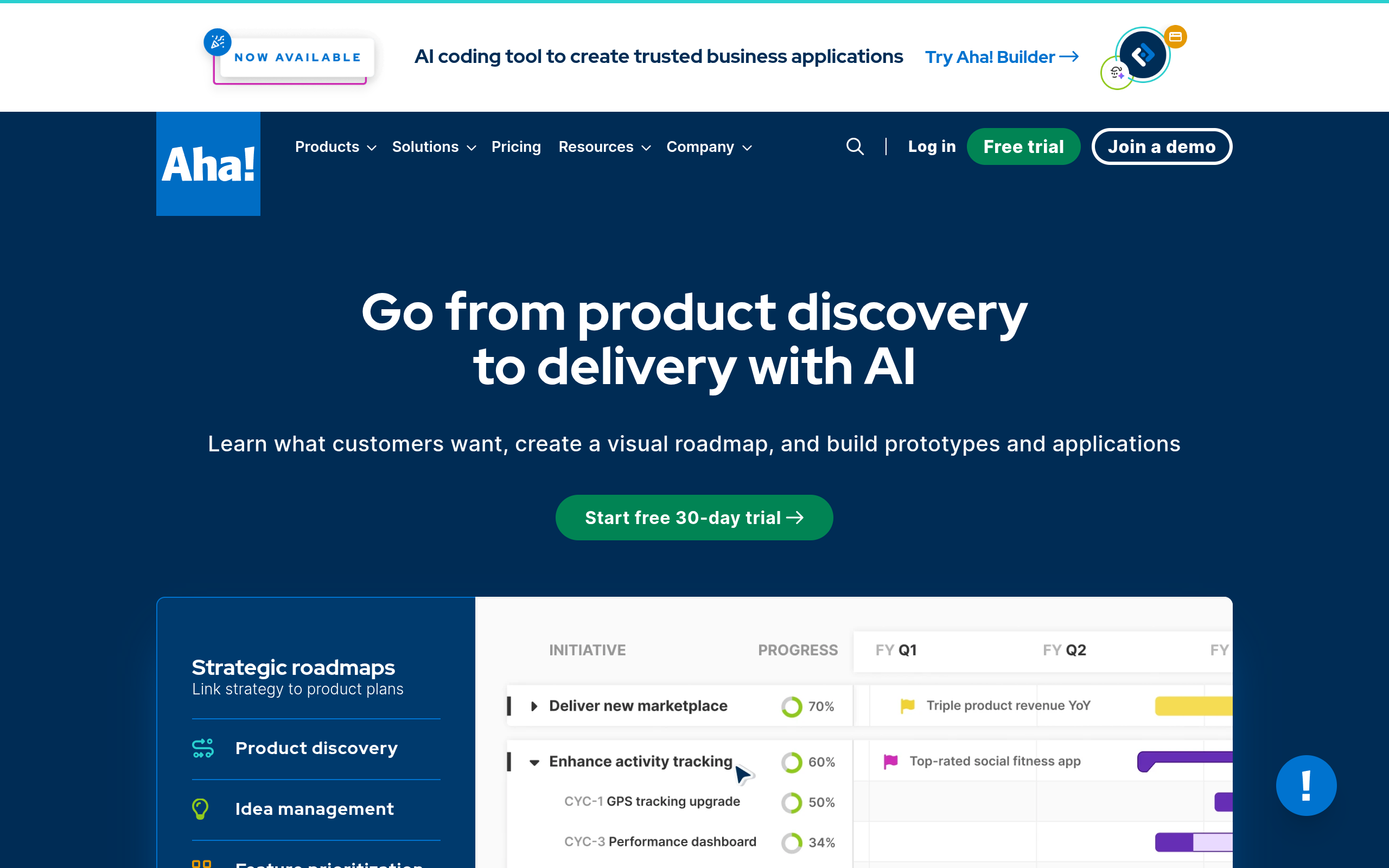Click the purple progress bar for Performance dashboard

click(1193, 842)
